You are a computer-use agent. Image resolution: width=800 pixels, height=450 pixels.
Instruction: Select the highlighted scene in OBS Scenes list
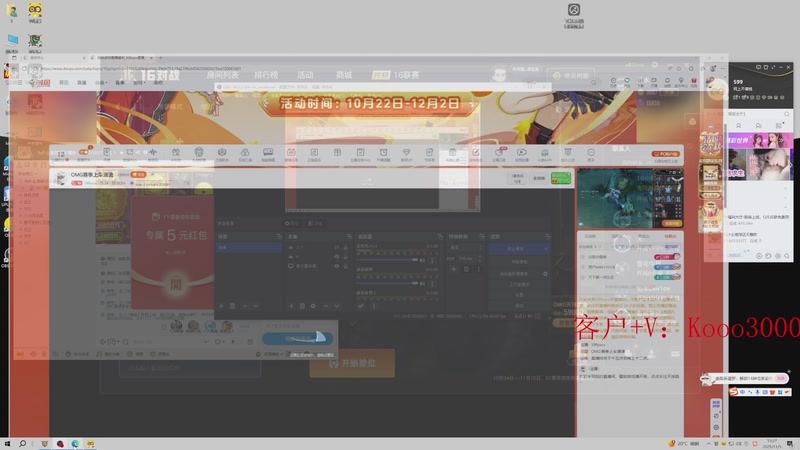pyautogui.click(x=249, y=247)
